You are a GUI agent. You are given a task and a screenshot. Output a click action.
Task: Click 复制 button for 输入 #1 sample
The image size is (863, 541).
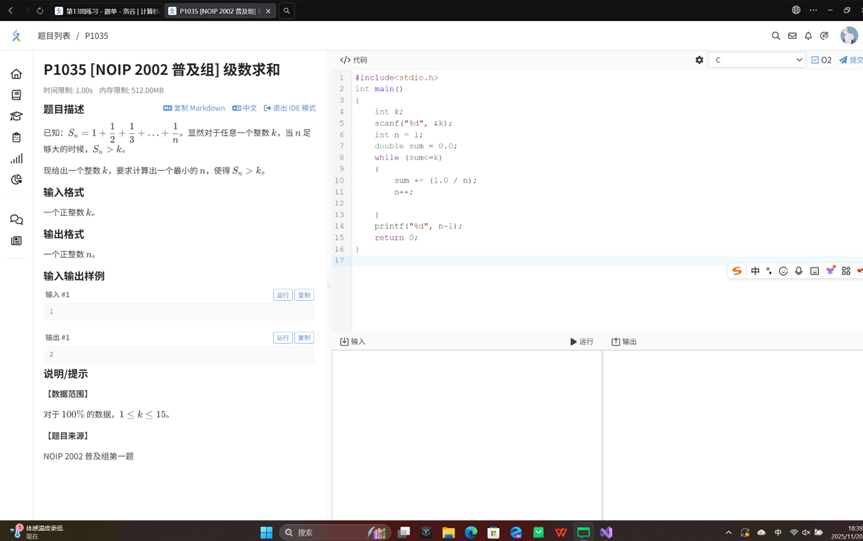[304, 295]
